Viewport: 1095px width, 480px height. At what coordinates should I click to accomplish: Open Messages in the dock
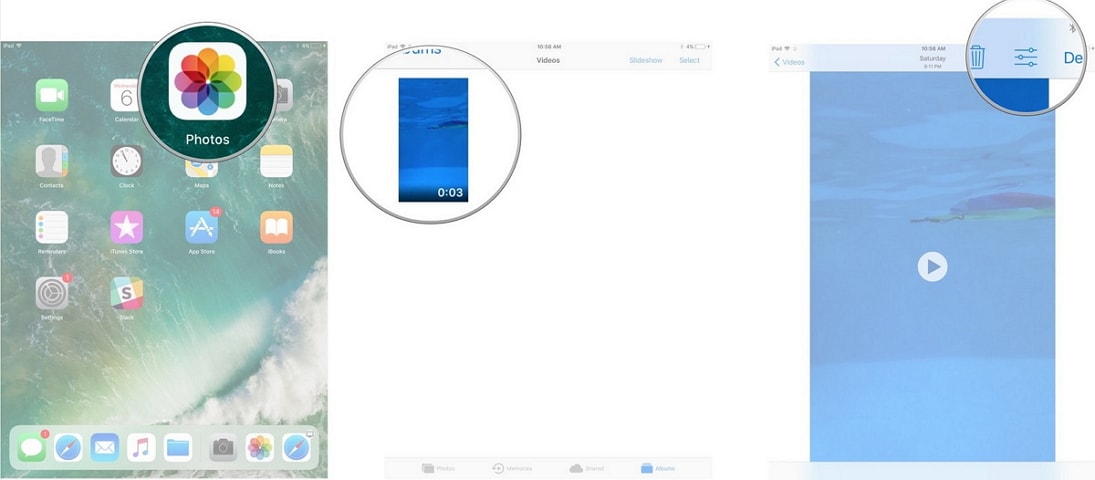tap(32, 447)
